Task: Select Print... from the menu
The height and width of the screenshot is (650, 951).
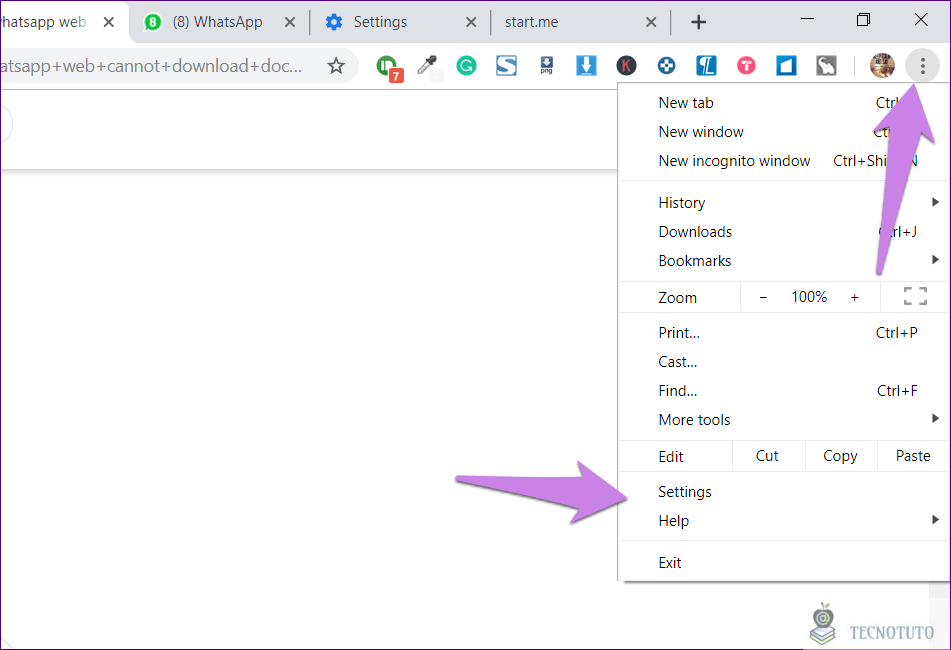Action: point(785,333)
